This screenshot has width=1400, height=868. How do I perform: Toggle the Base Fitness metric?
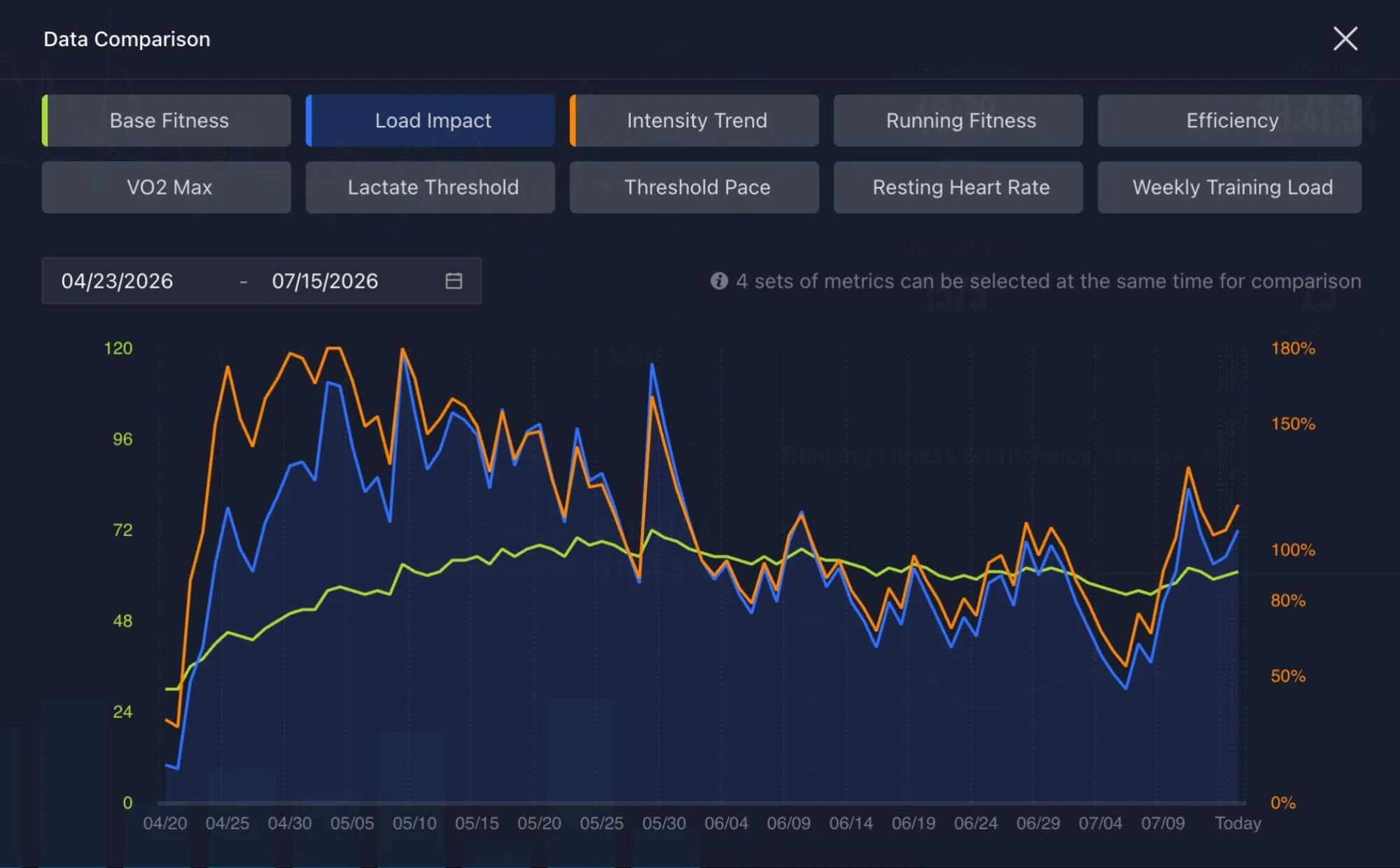pos(167,120)
